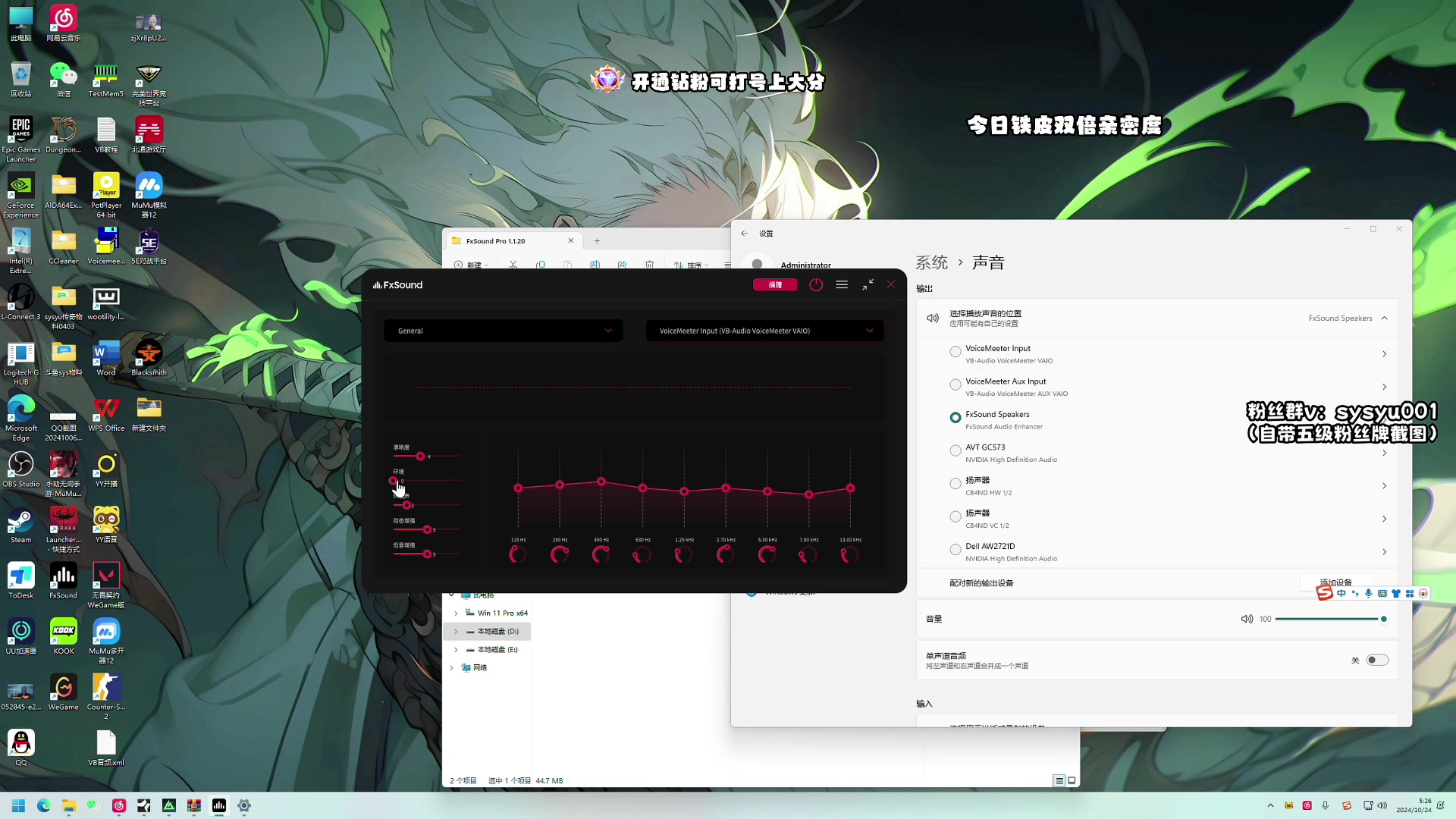Select 扬声器 CB4ND HW 1/2 radio button
The width and height of the screenshot is (1456, 819).
(x=955, y=484)
